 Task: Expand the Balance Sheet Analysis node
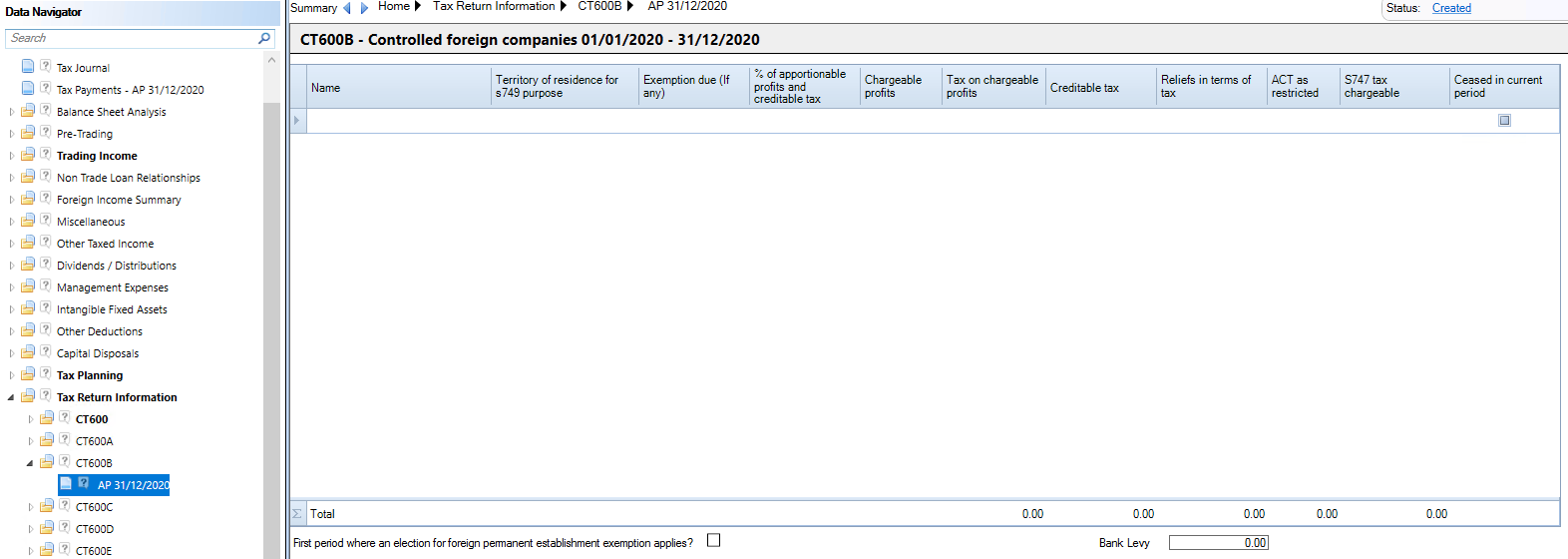[x=12, y=112]
